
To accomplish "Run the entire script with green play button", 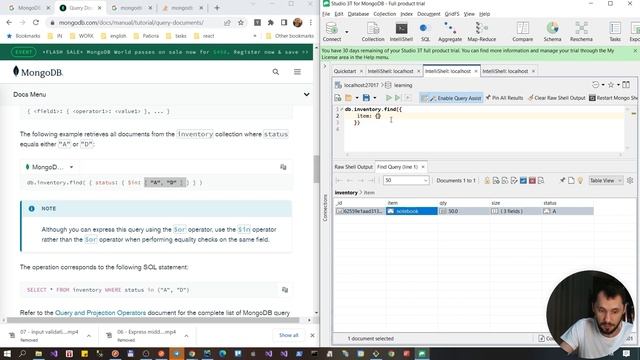I will 389,98.
